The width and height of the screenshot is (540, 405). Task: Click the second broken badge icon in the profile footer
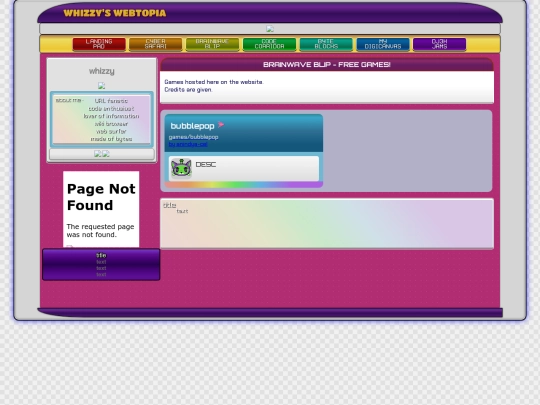pyautogui.click(x=106, y=154)
